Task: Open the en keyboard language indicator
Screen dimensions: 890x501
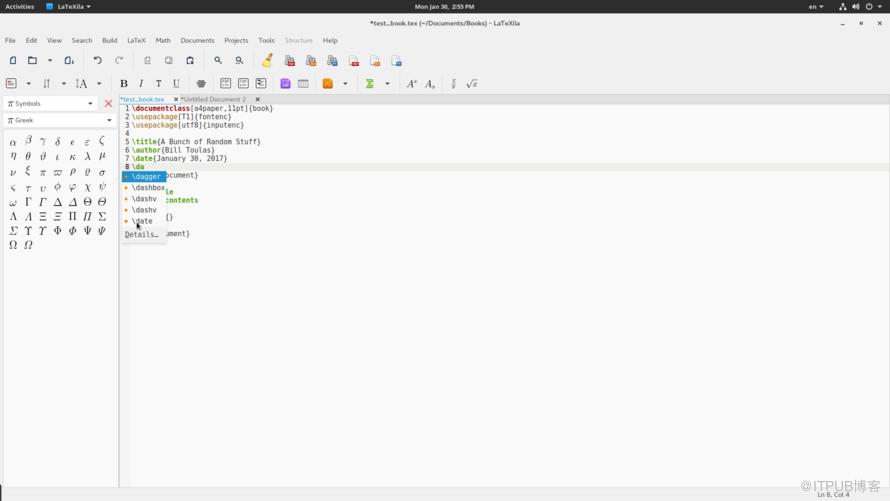Action: [x=816, y=7]
